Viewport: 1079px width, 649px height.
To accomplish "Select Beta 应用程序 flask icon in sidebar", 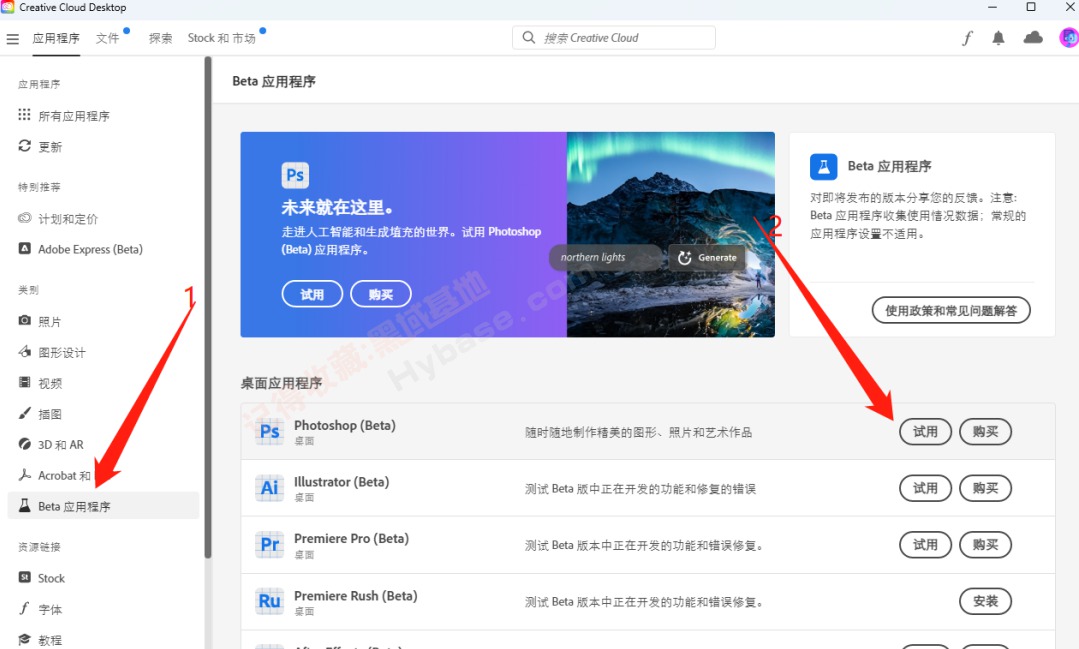I will click(25, 506).
